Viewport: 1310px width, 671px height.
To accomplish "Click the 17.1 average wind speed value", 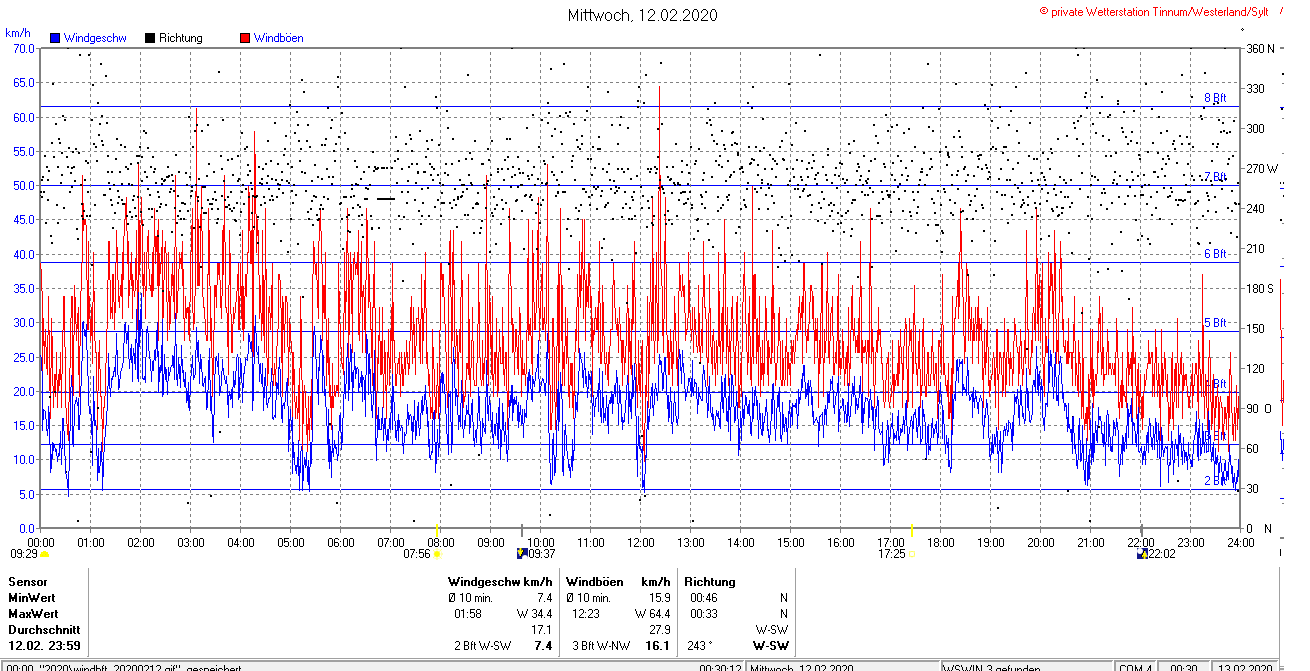I will [542, 630].
